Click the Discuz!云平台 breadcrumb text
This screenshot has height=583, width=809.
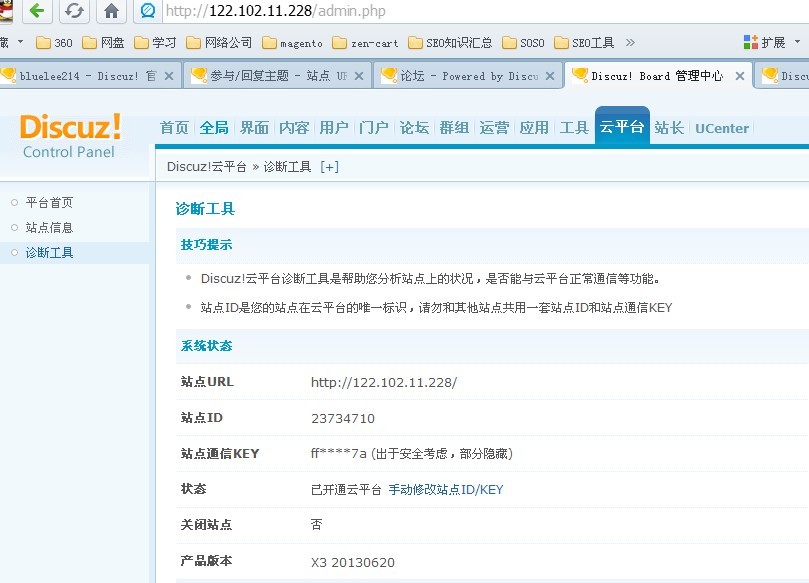click(x=206, y=167)
